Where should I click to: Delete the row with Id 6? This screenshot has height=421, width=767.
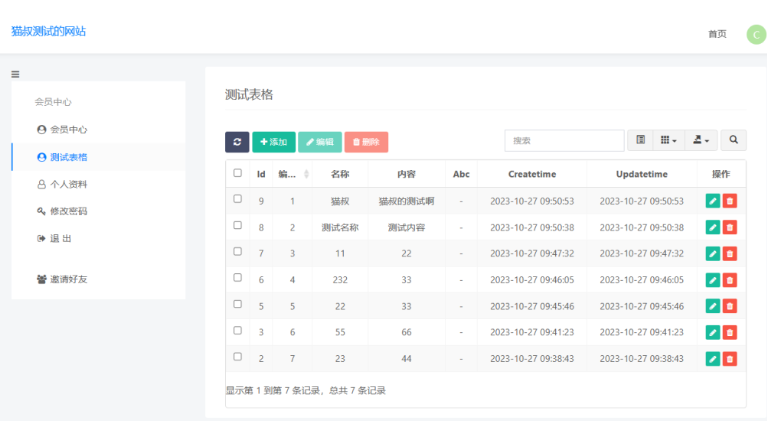point(730,280)
